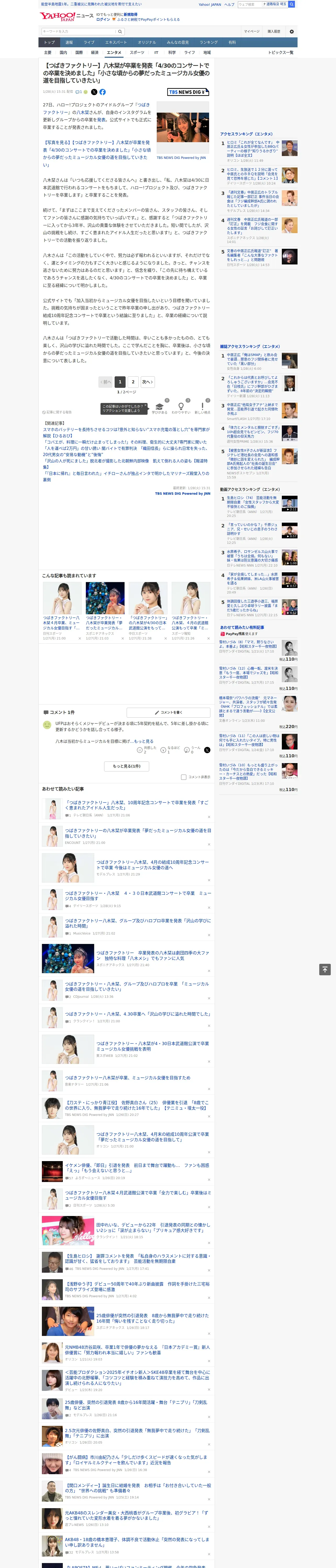Toggle the コメント非表示 checkbox
This screenshot has width=336, height=1568.
[183, 777]
